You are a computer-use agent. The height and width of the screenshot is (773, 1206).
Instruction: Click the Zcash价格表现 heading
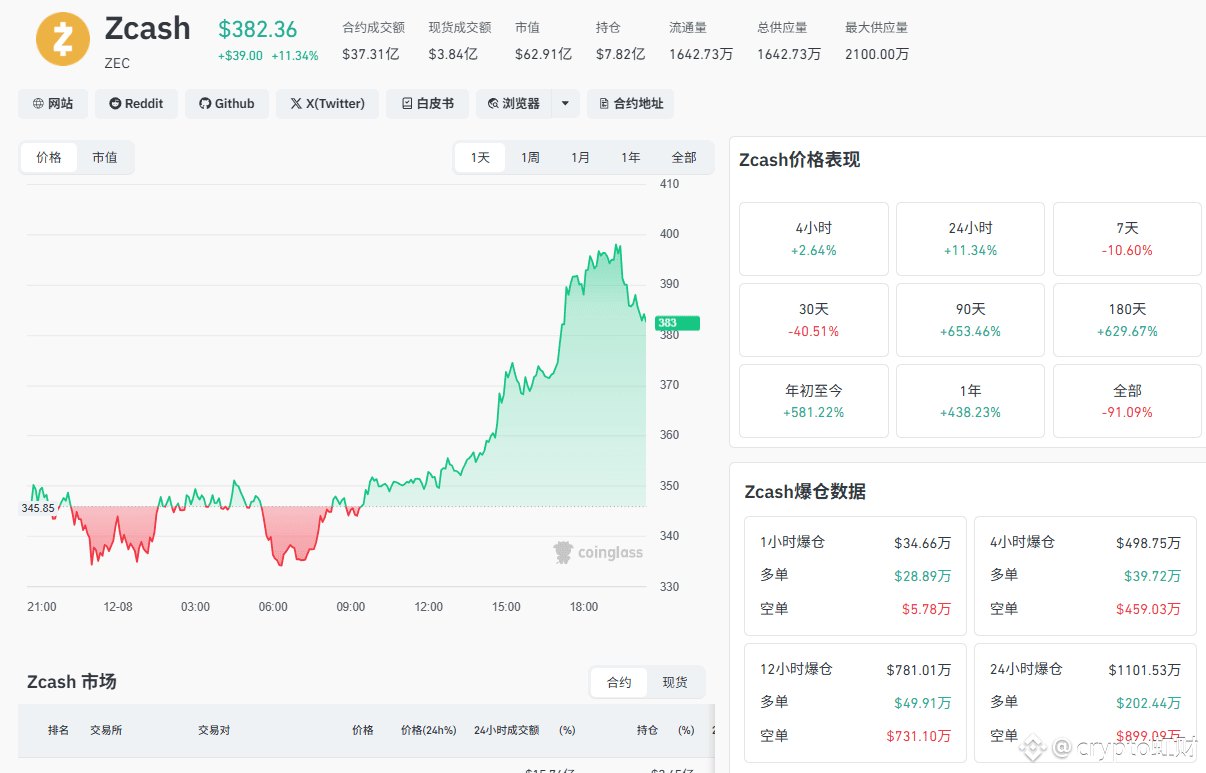tap(799, 160)
